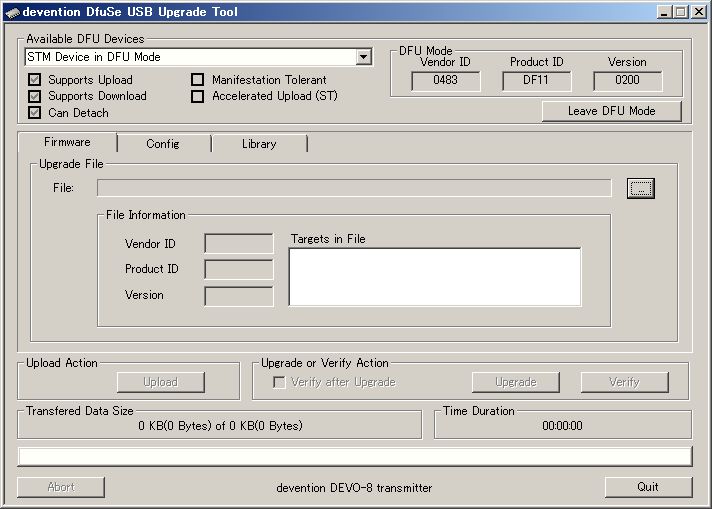The width and height of the screenshot is (712, 509).
Task: Toggle the Can Detach checkbox
Action: tap(35, 113)
